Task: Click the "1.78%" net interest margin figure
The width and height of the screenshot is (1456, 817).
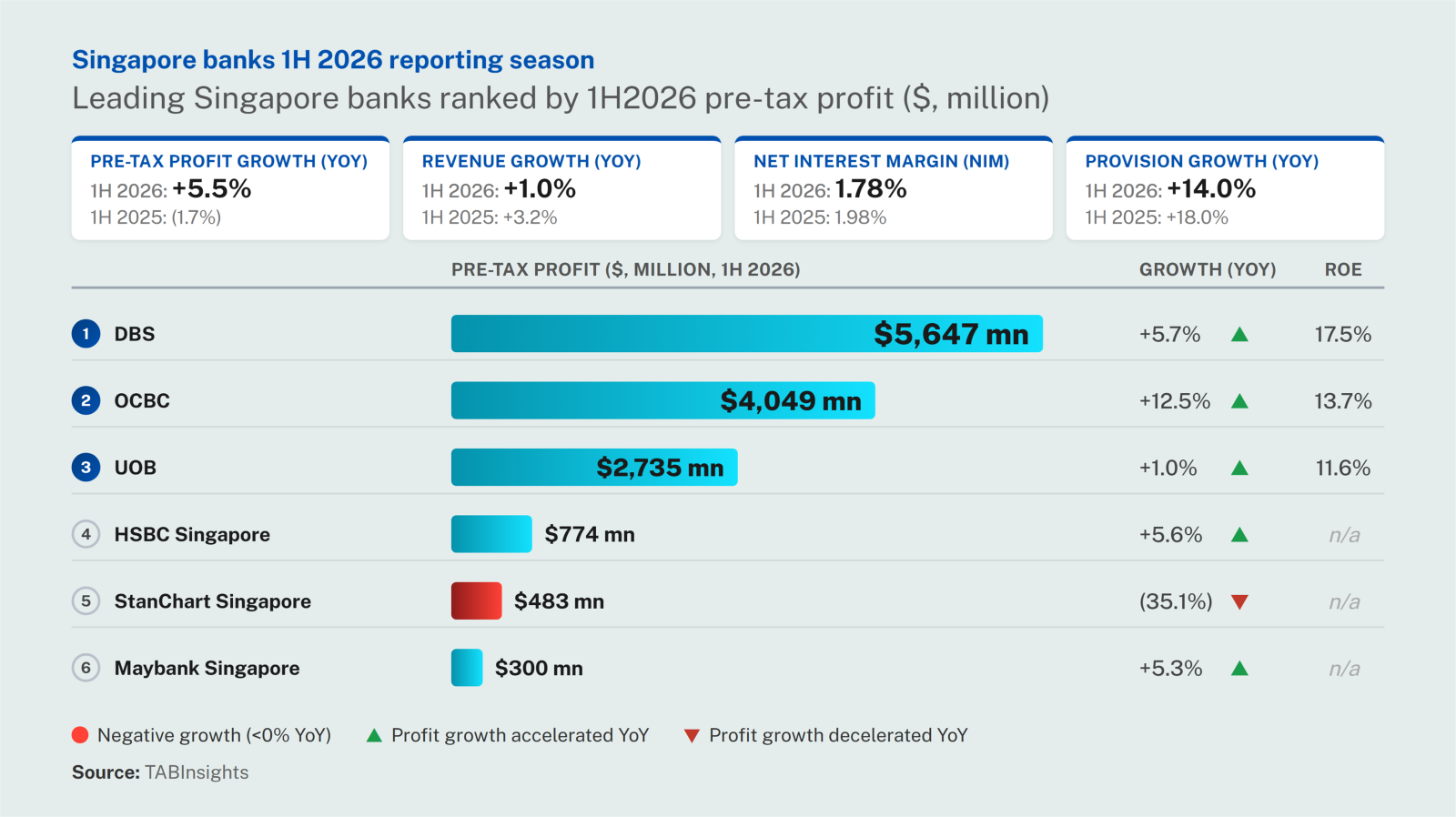Action: coord(871,189)
